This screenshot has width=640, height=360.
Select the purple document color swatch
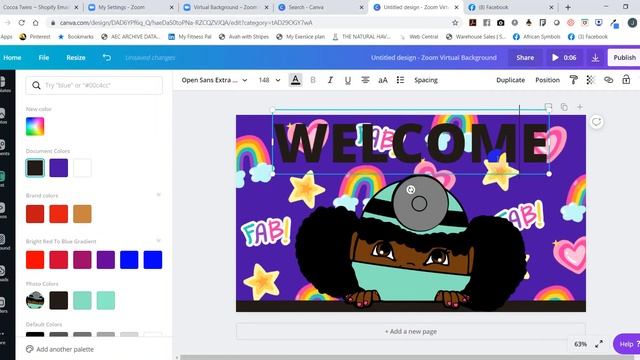(x=59, y=168)
